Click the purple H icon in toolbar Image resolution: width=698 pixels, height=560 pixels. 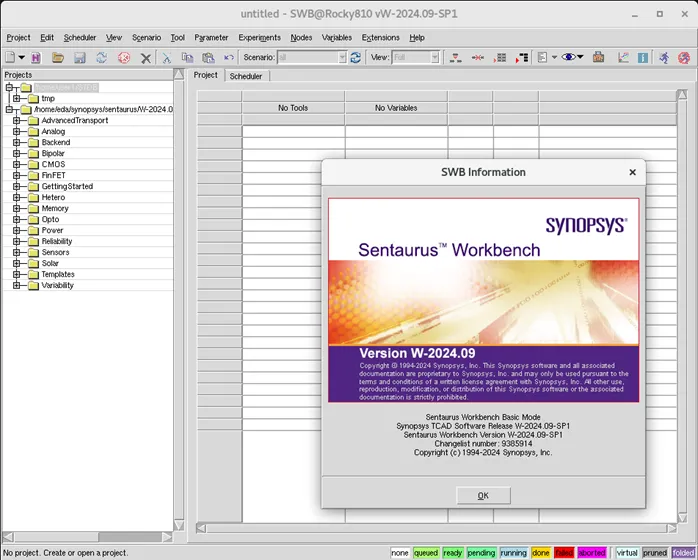pyautogui.click(x=36, y=57)
